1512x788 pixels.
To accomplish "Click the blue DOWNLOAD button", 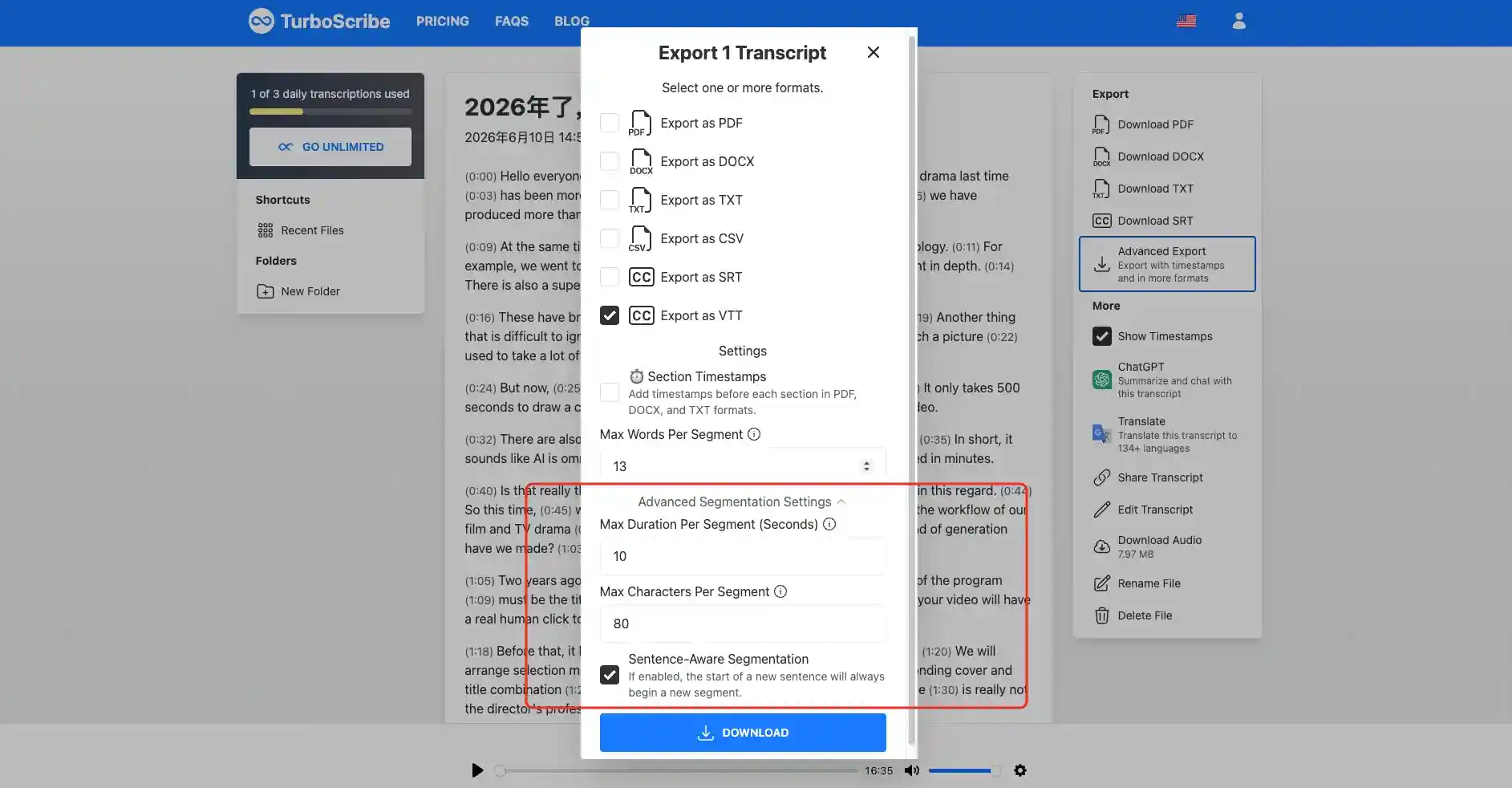I will (743, 733).
